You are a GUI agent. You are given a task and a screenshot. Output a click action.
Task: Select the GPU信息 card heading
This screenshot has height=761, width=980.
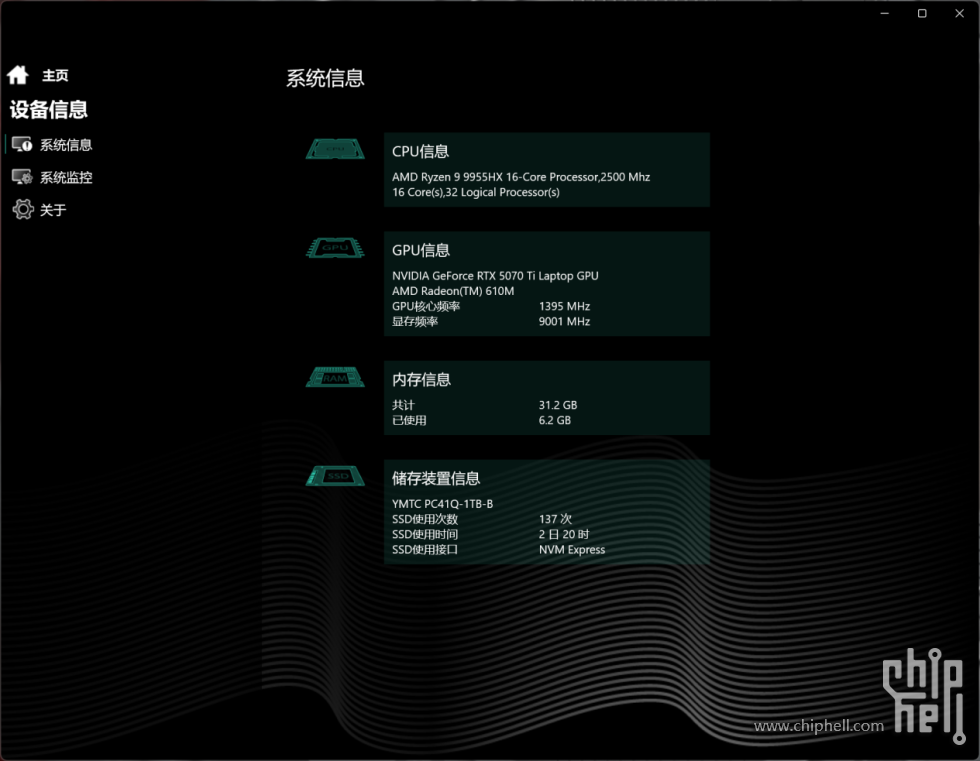[x=421, y=250]
